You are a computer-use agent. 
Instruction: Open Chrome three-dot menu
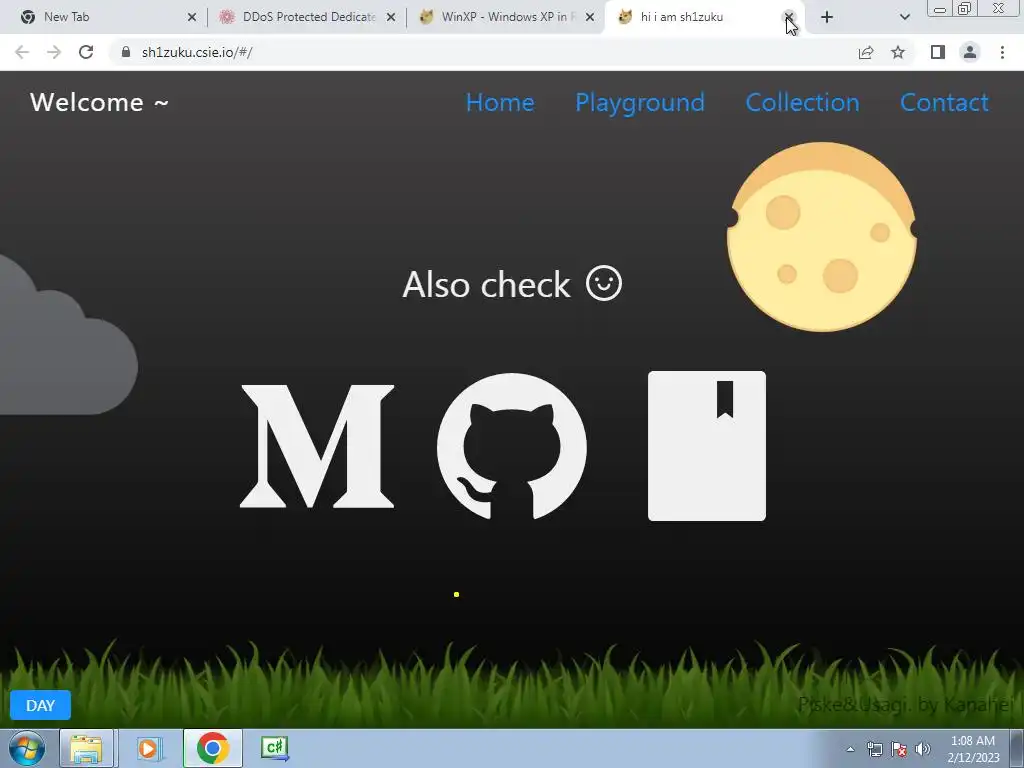click(x=1002, y=52)
